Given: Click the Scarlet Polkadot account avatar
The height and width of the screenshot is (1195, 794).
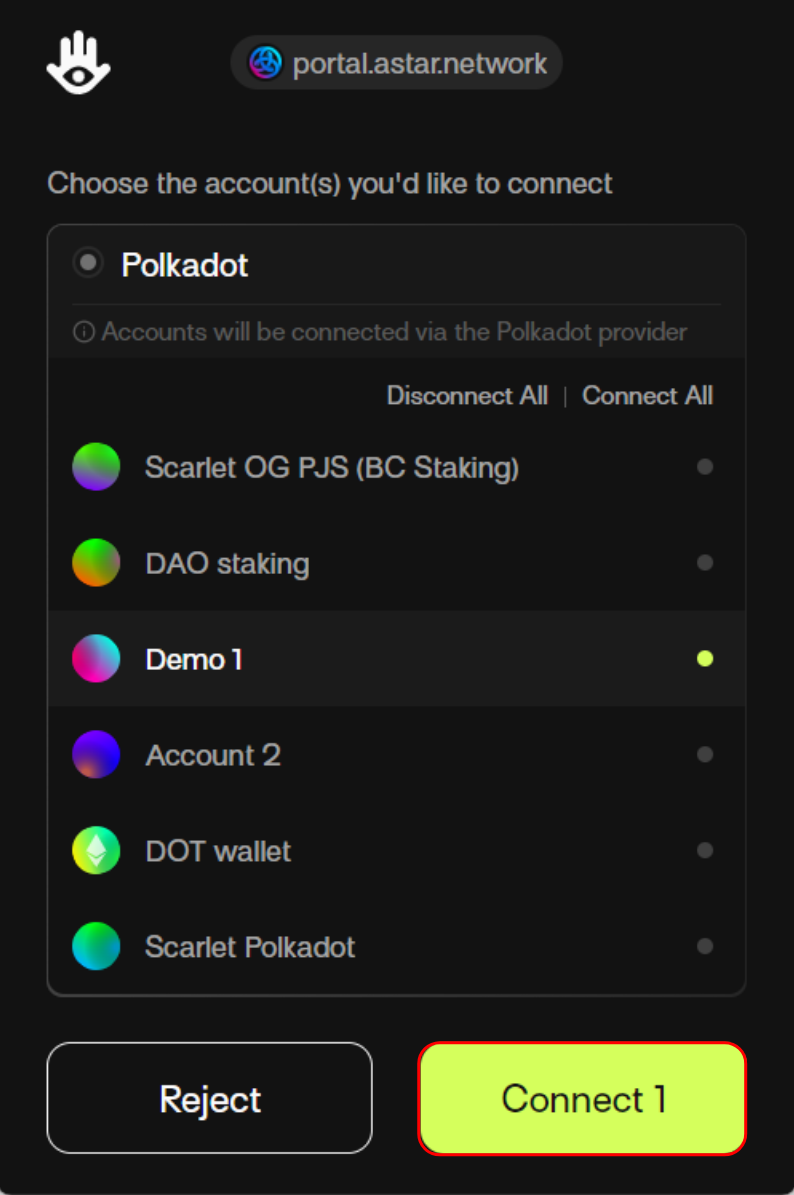Looking at the screenshot, I should [x=96, y=947].
